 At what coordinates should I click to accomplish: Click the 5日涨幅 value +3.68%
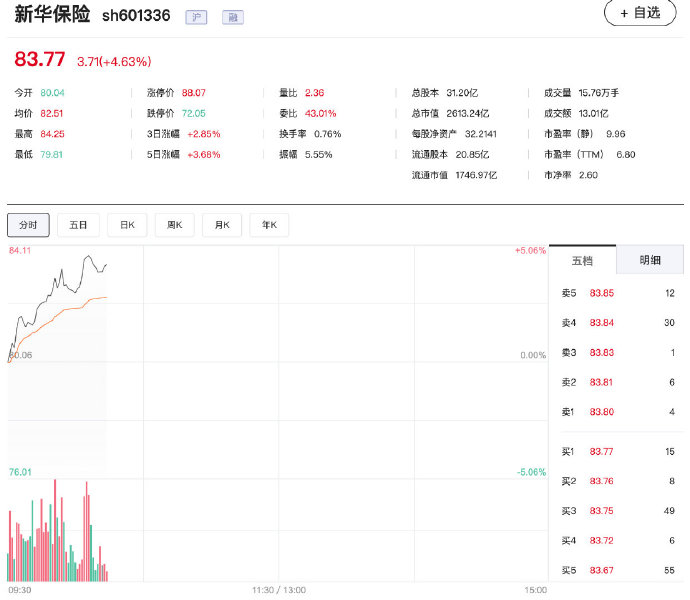[x=204, y=155]
